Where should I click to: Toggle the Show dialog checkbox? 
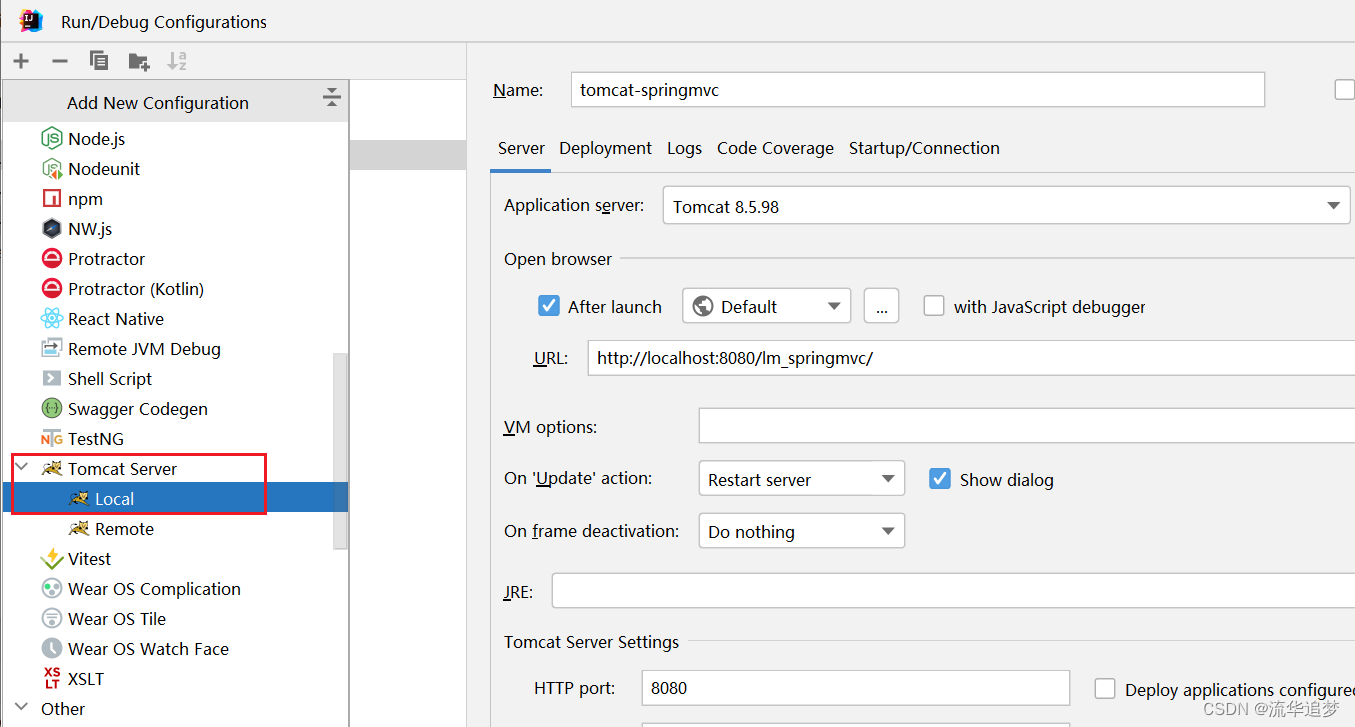point(940,479)
